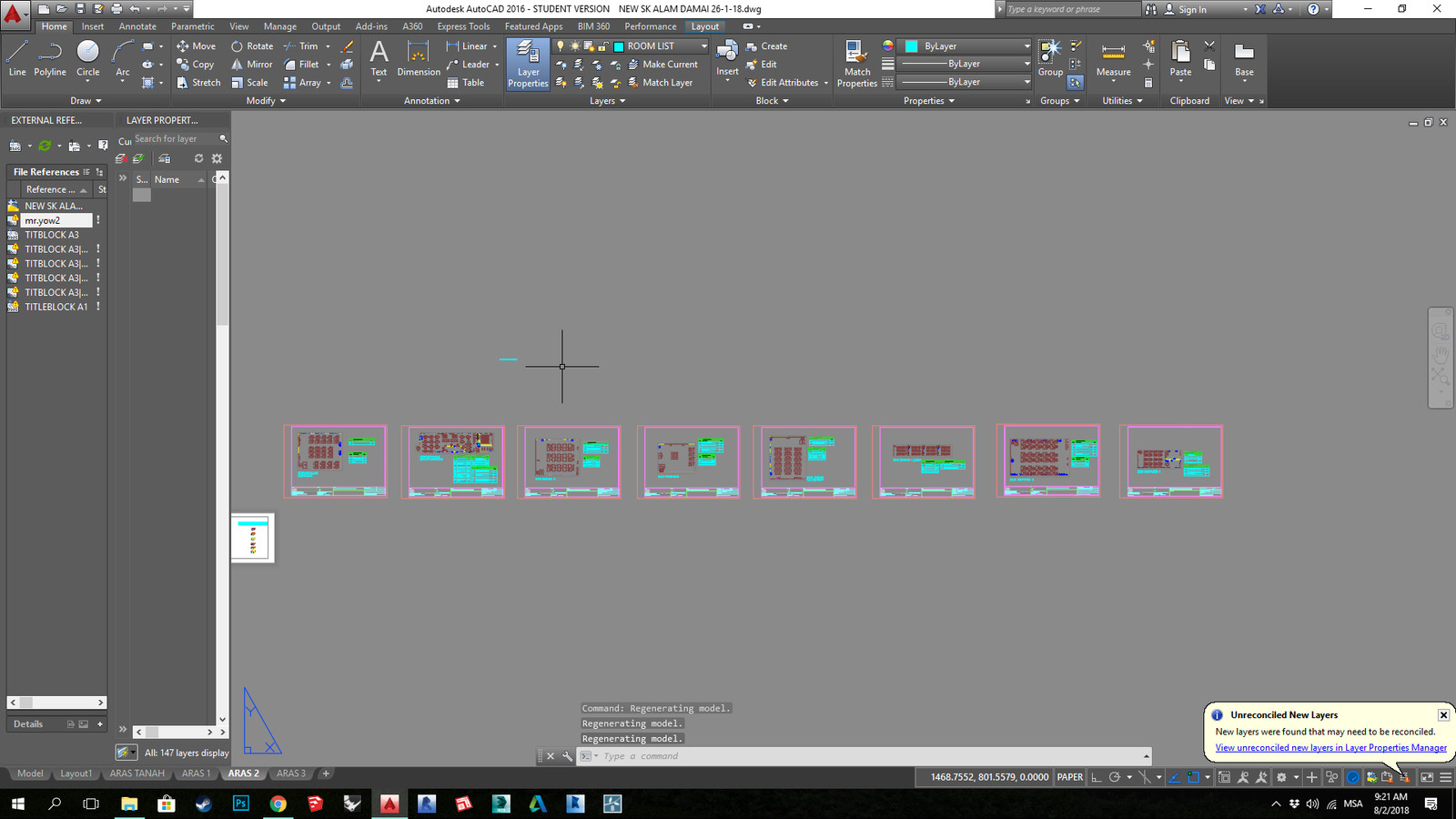Expand the Block panel
Screen dimensions: 1456x819
point(772,101)
